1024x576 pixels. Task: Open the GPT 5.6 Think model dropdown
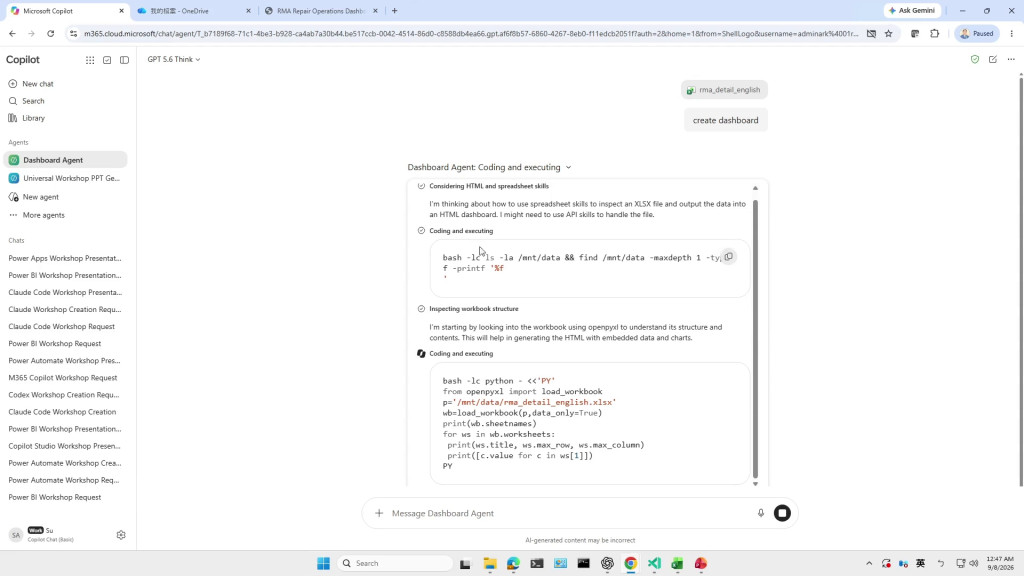tap(174, 59)
